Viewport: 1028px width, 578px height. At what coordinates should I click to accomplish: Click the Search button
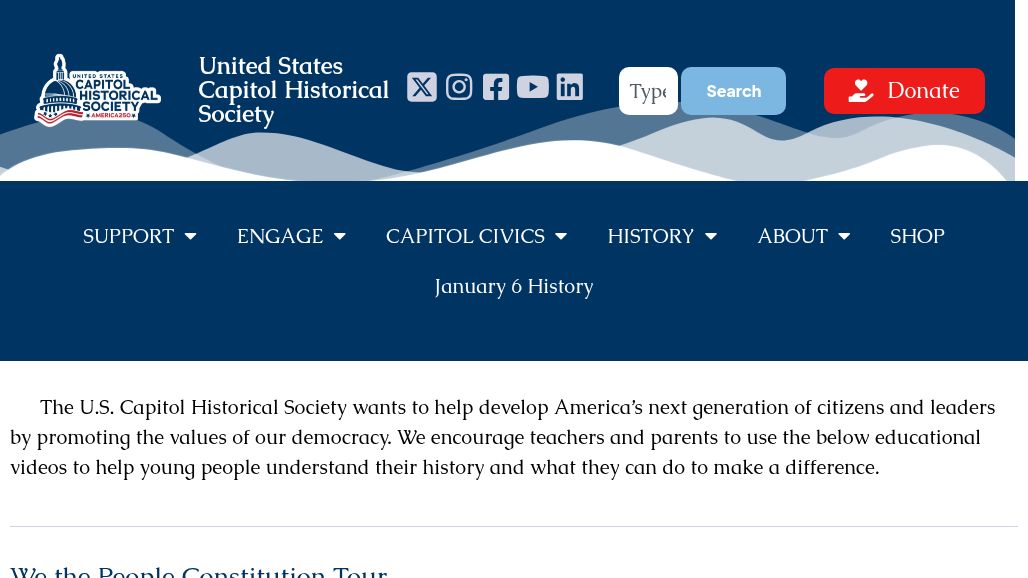733,91
